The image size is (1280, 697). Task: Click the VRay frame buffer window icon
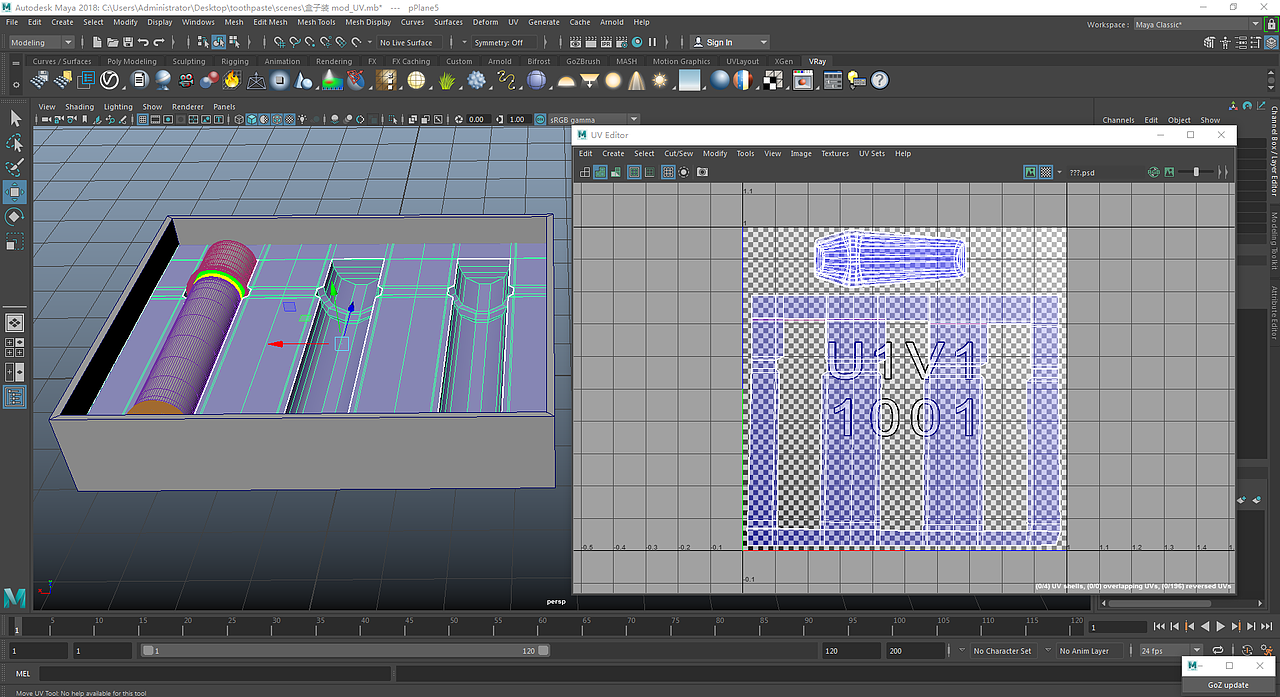[x=802, y=80]
